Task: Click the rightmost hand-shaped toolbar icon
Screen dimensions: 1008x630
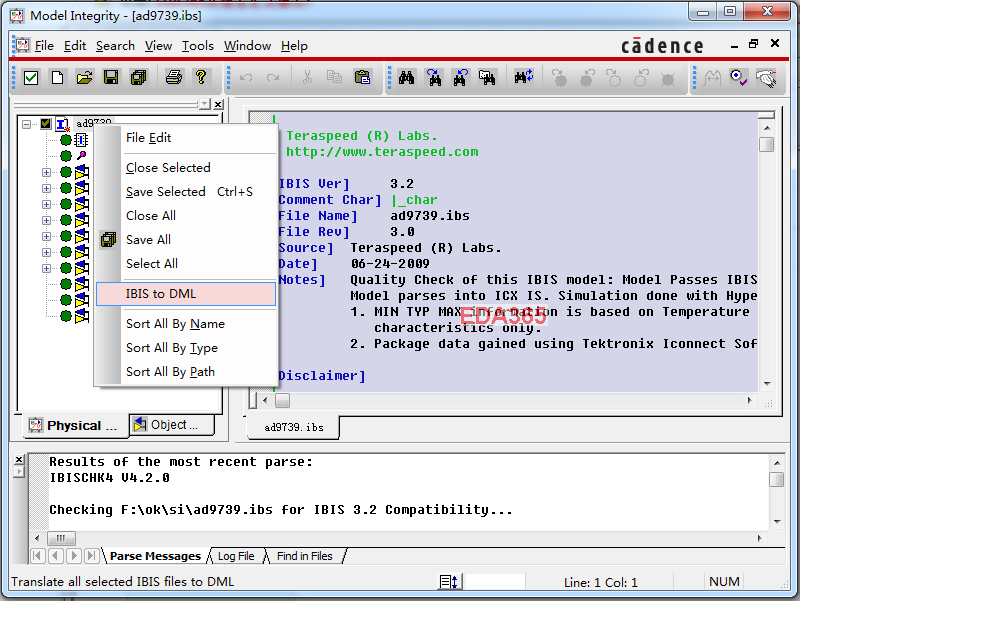Action: 766,78
